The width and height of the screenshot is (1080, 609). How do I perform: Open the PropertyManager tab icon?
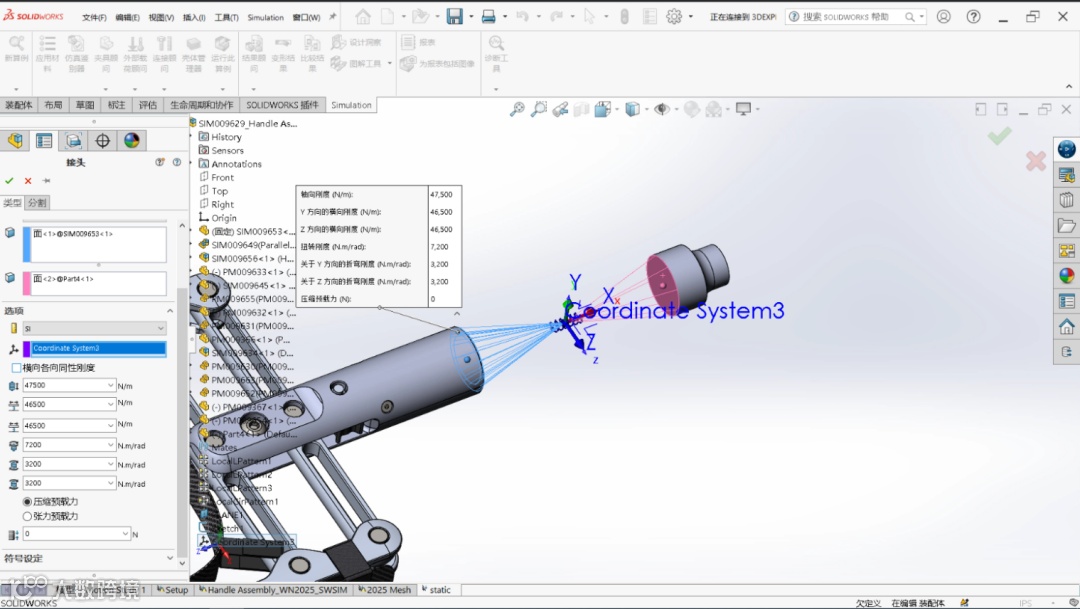coord(44,141)
